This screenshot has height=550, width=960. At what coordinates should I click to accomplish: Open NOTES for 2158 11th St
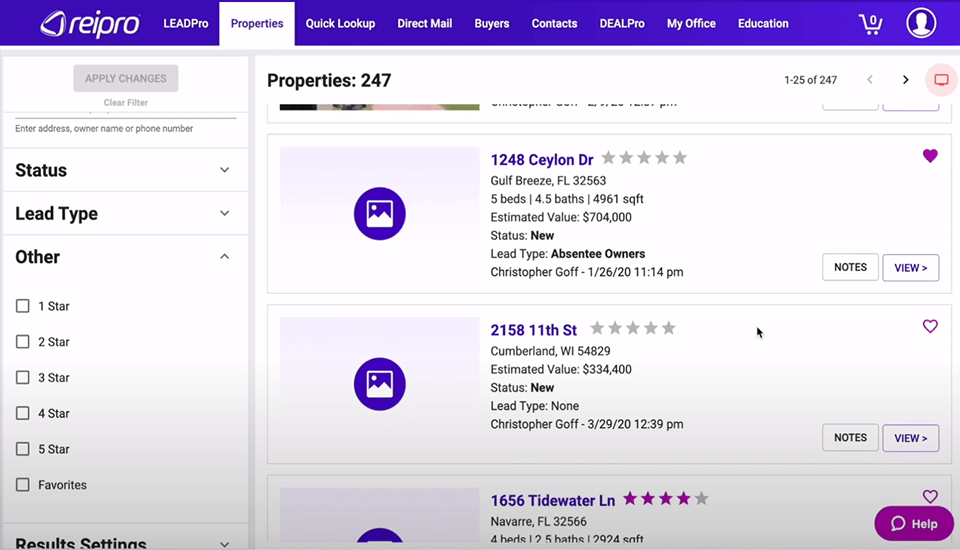[x=850, y=437]
